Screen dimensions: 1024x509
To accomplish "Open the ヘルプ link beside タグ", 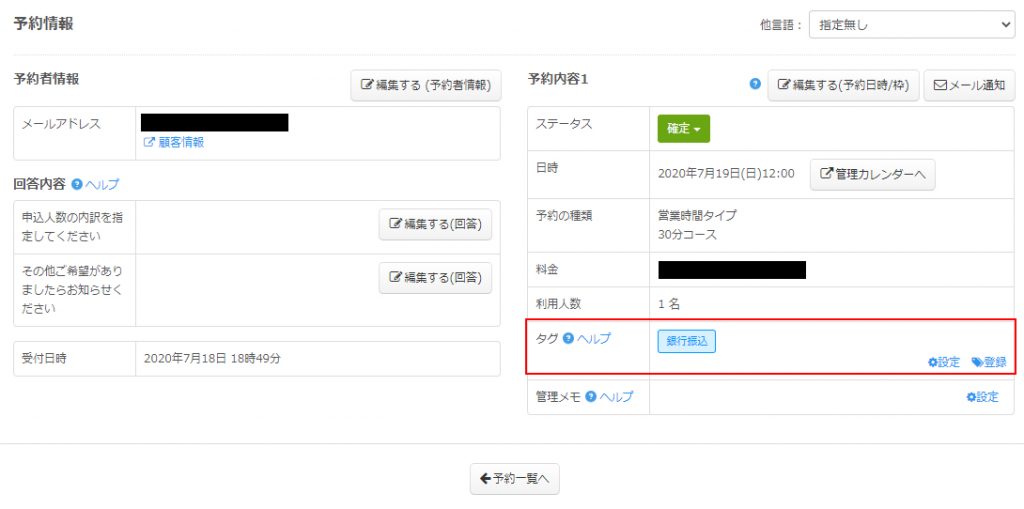I will click(x=594, y=338).
